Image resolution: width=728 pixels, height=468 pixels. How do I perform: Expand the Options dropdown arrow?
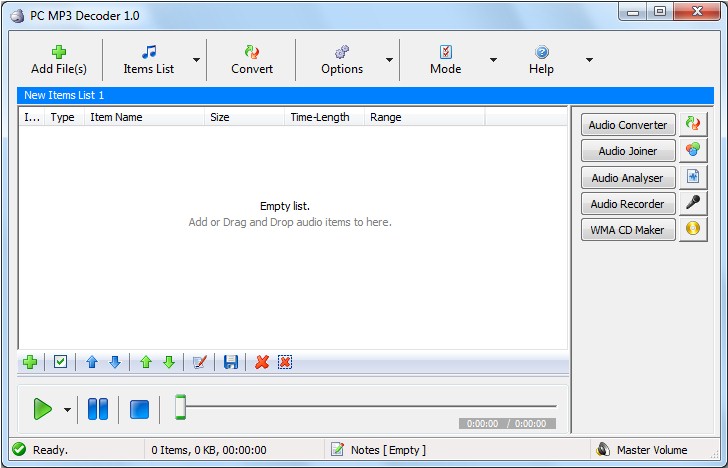(x=390, y=60)
